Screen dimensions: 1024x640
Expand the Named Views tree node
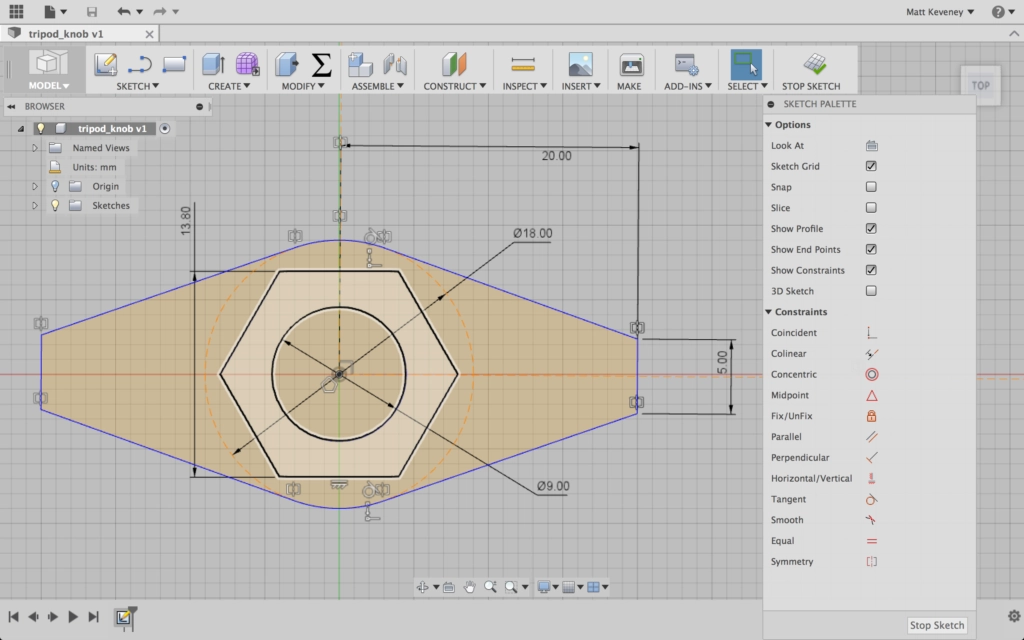(35, 148)
